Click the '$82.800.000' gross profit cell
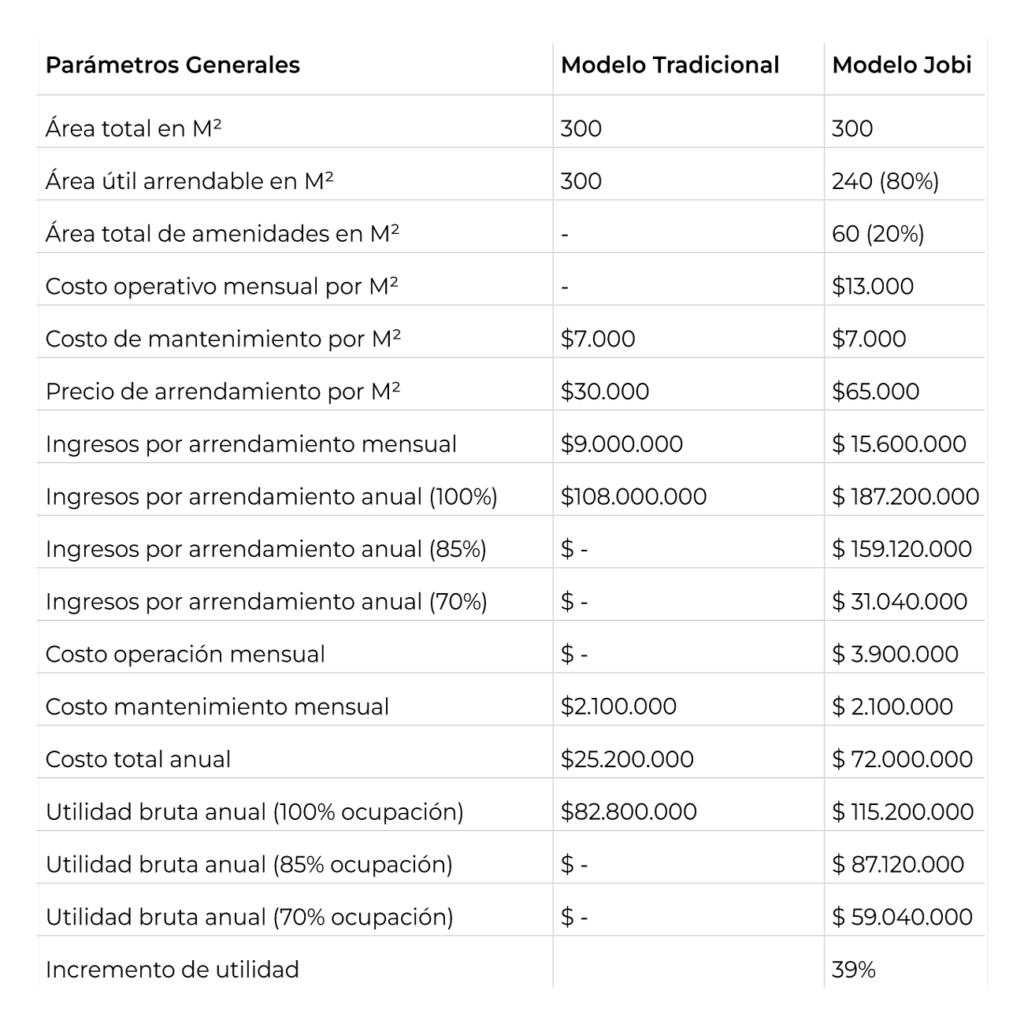Image resolution: width=1024 pixels, height=1024 pixels. [x=628, y=812]
